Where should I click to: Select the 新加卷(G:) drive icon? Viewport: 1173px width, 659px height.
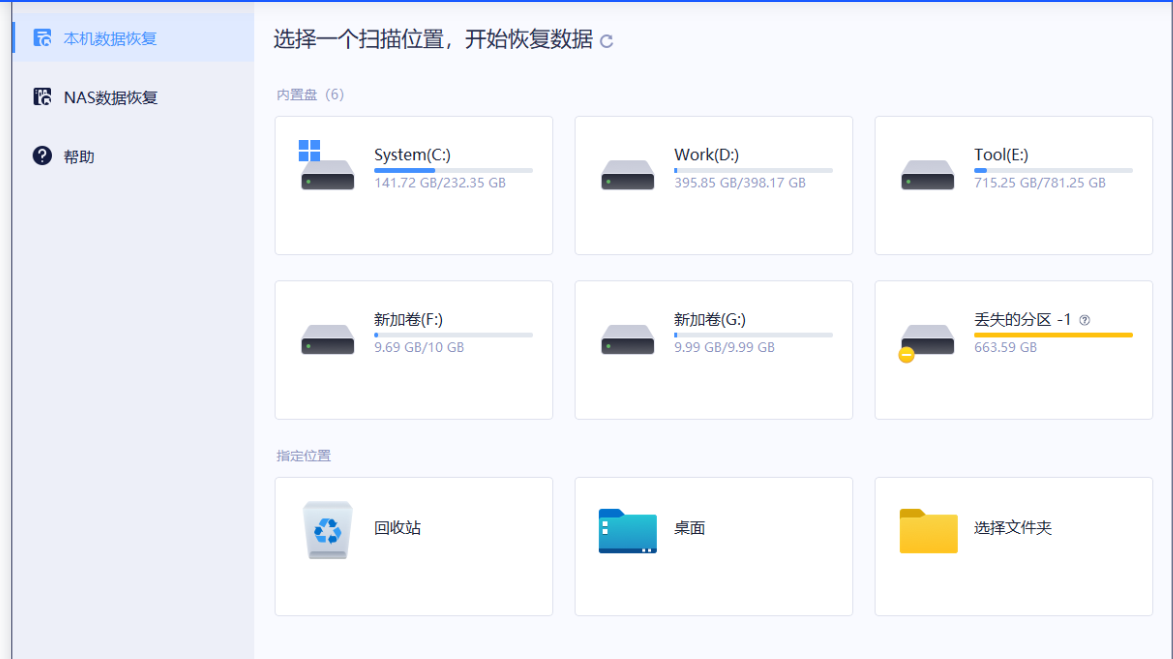628,339
